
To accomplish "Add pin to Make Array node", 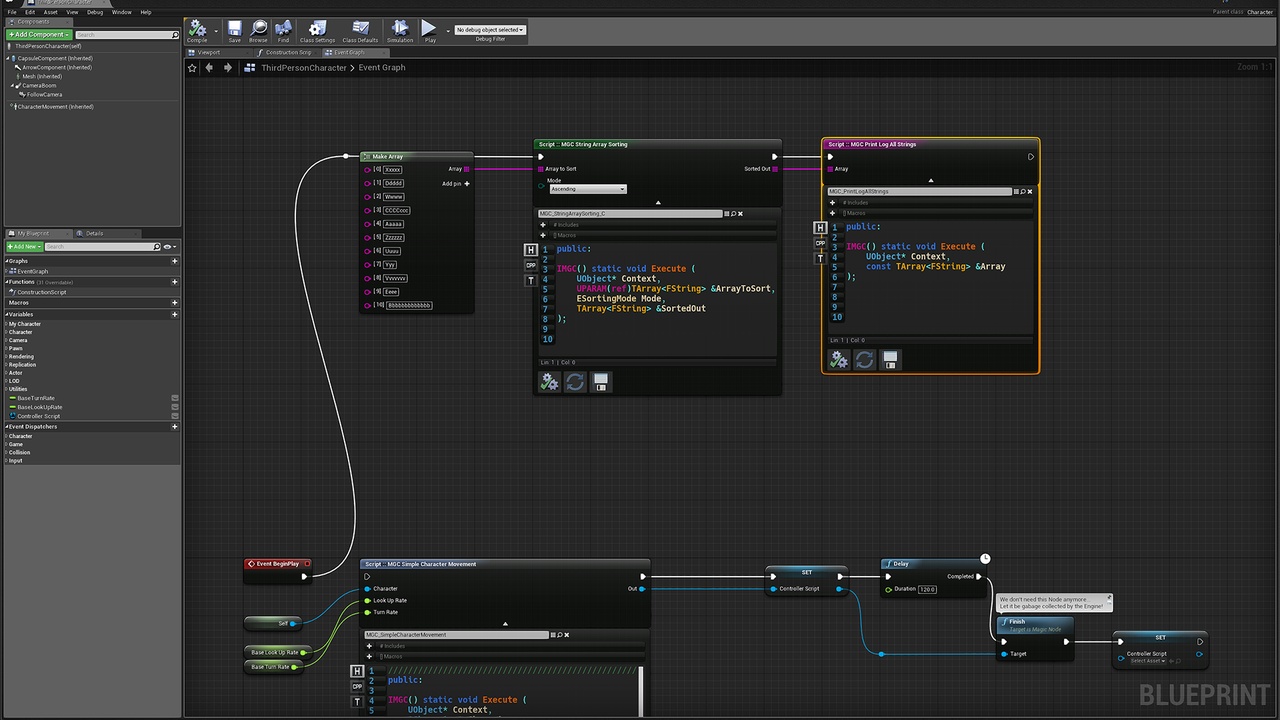I will (456, 184).
